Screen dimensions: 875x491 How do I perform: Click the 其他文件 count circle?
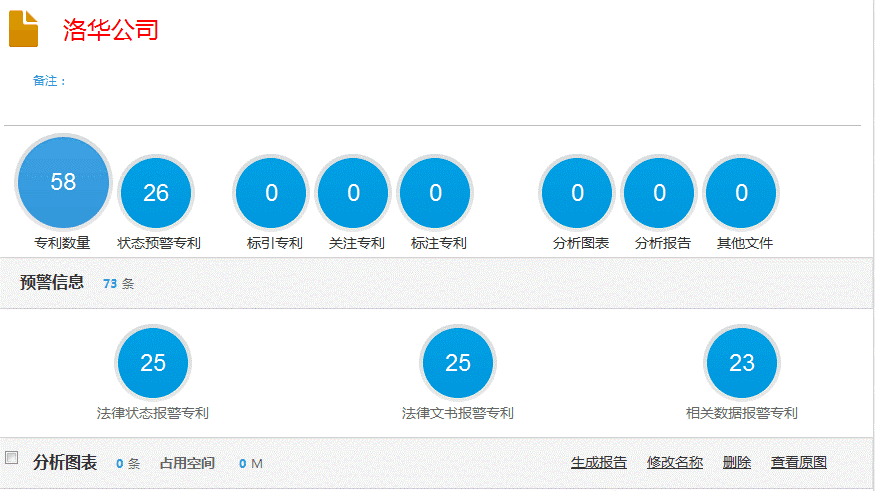pos(741,193)
